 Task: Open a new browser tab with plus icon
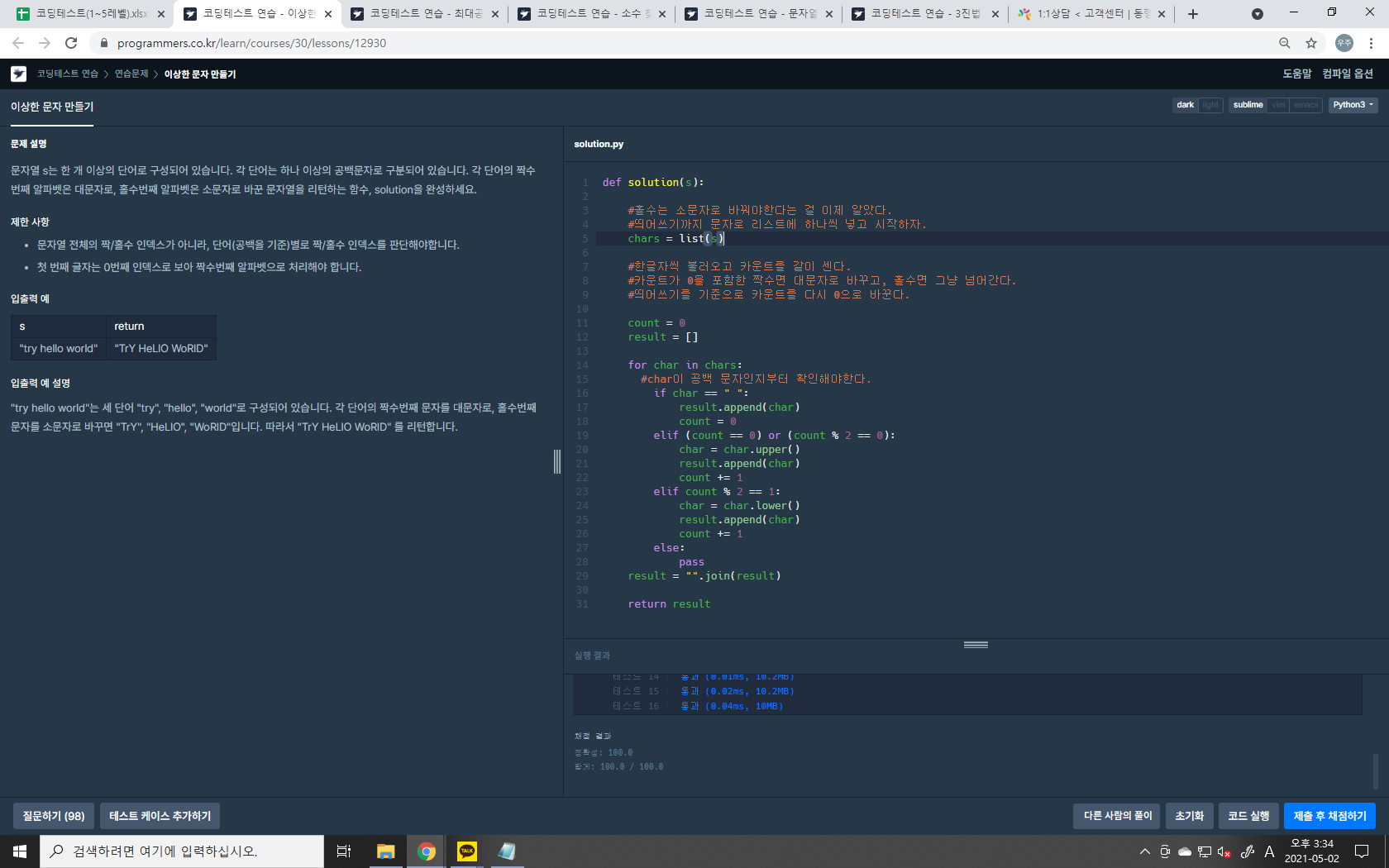point(1193,14)
